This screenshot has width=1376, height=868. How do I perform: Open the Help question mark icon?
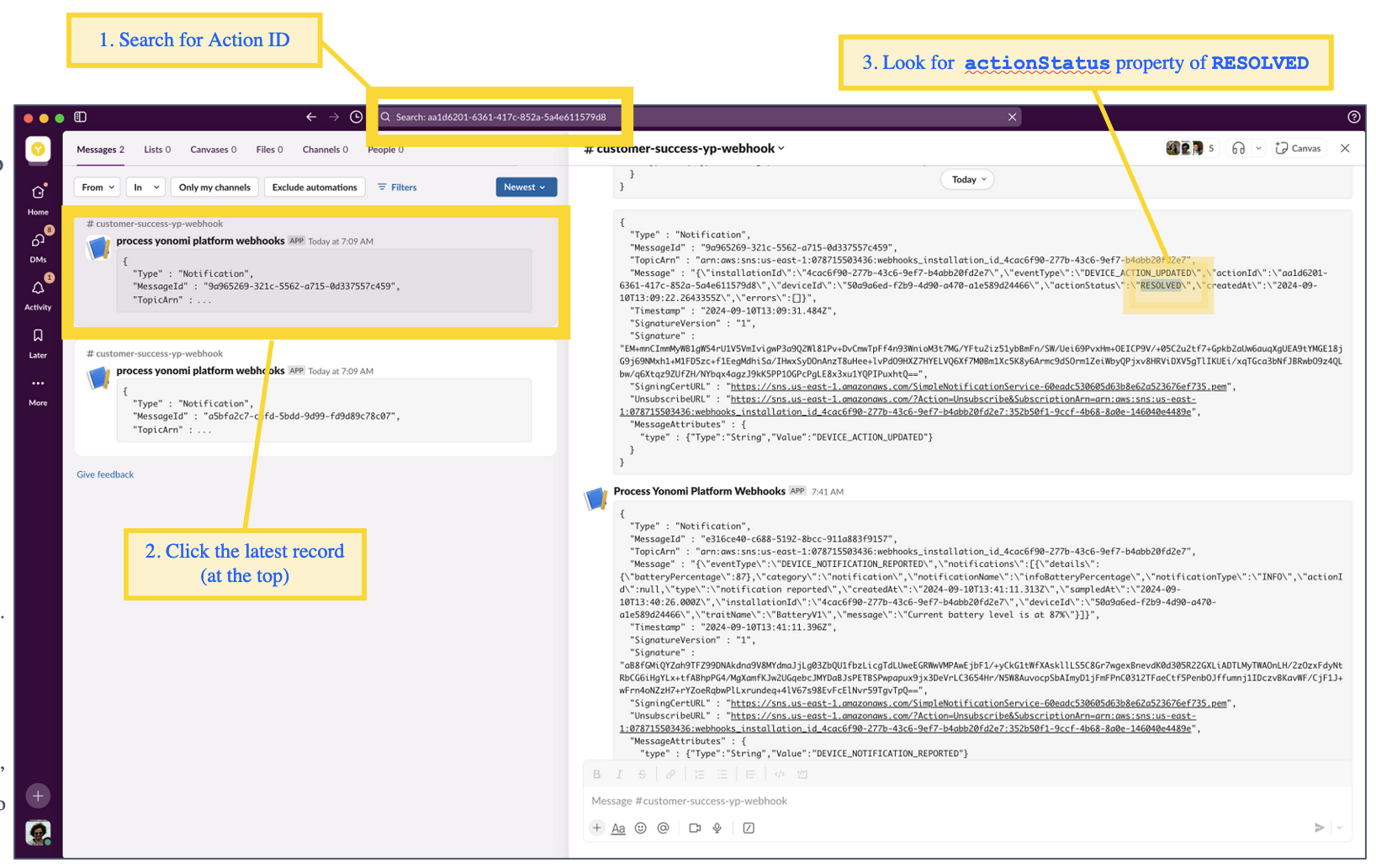1353,117
